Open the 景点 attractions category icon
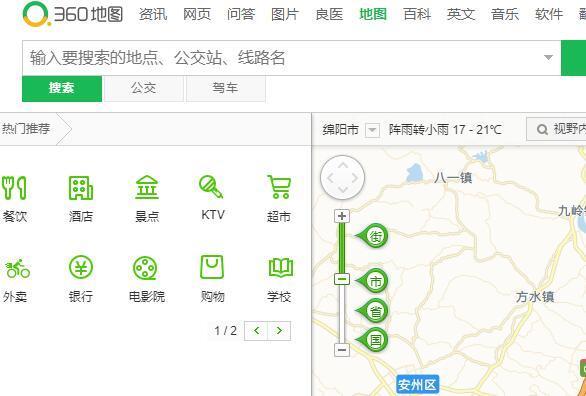 [147, 188]
